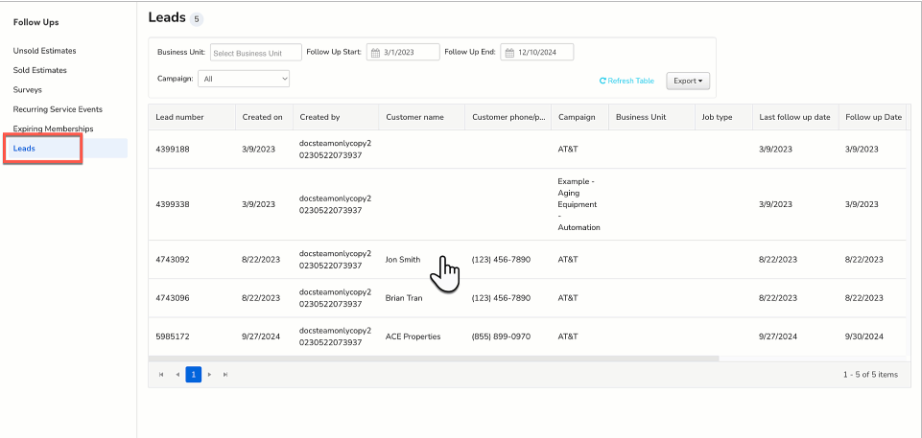
Task: Click lead number 4743092
Action: 172,259
